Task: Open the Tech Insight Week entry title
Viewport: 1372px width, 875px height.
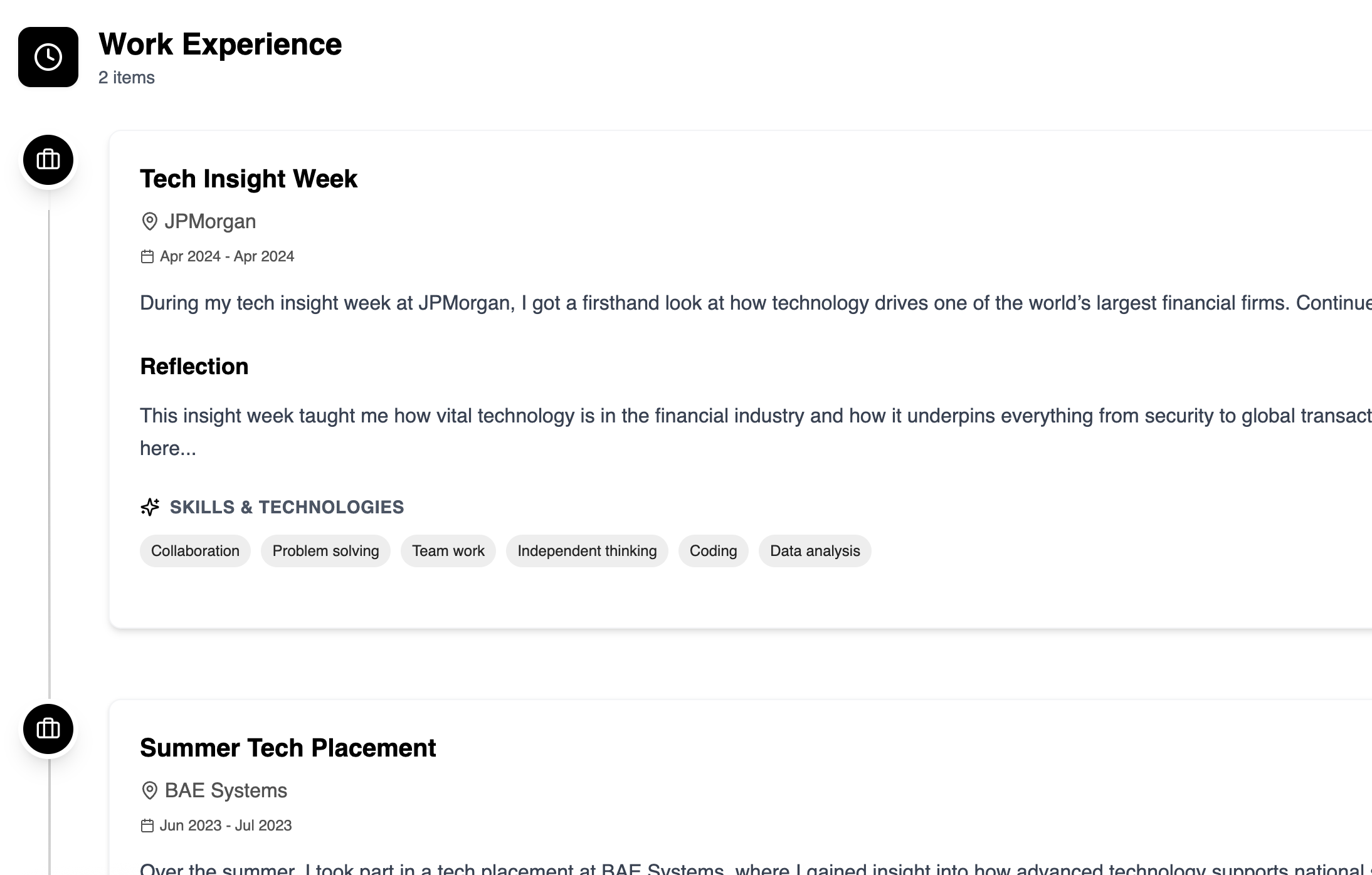Action: pyautogui.click(x=248, y=179)
